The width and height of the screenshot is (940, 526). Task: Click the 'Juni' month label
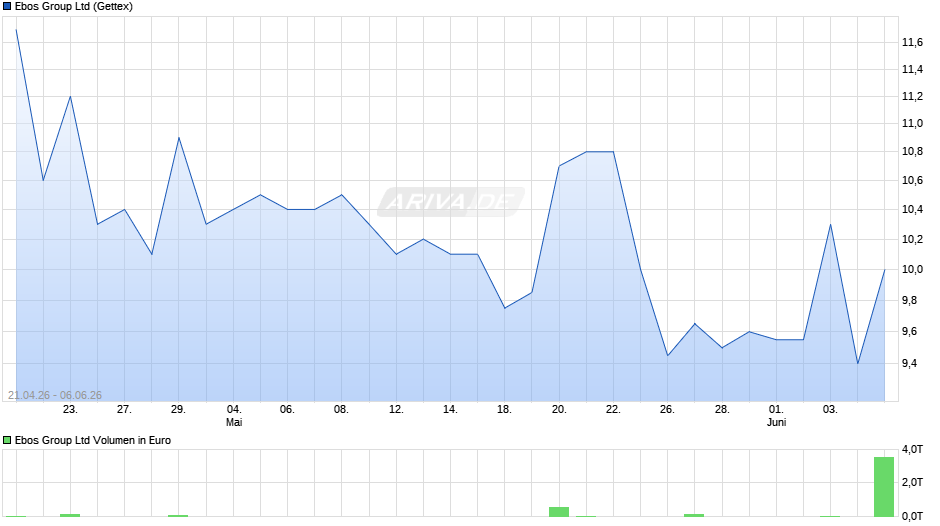(776, 422)
